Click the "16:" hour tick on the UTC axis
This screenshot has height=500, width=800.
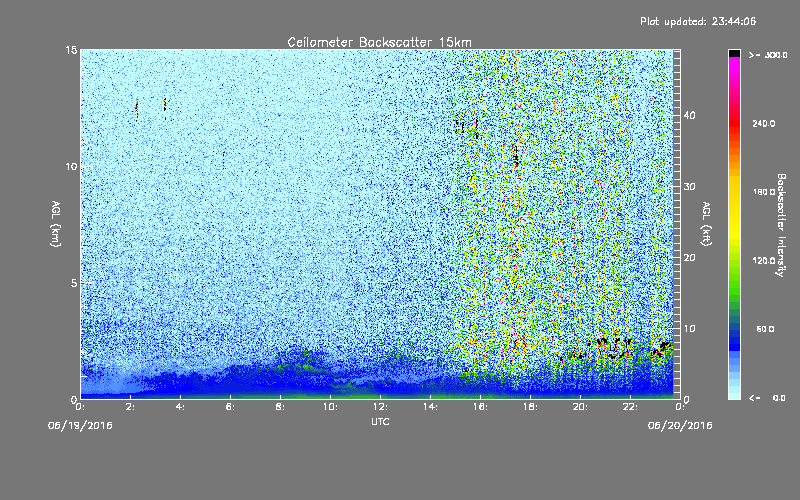(481, 407)
